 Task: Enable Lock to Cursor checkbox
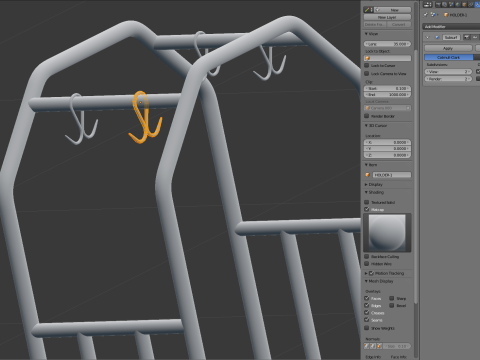(x=367, y=66)
